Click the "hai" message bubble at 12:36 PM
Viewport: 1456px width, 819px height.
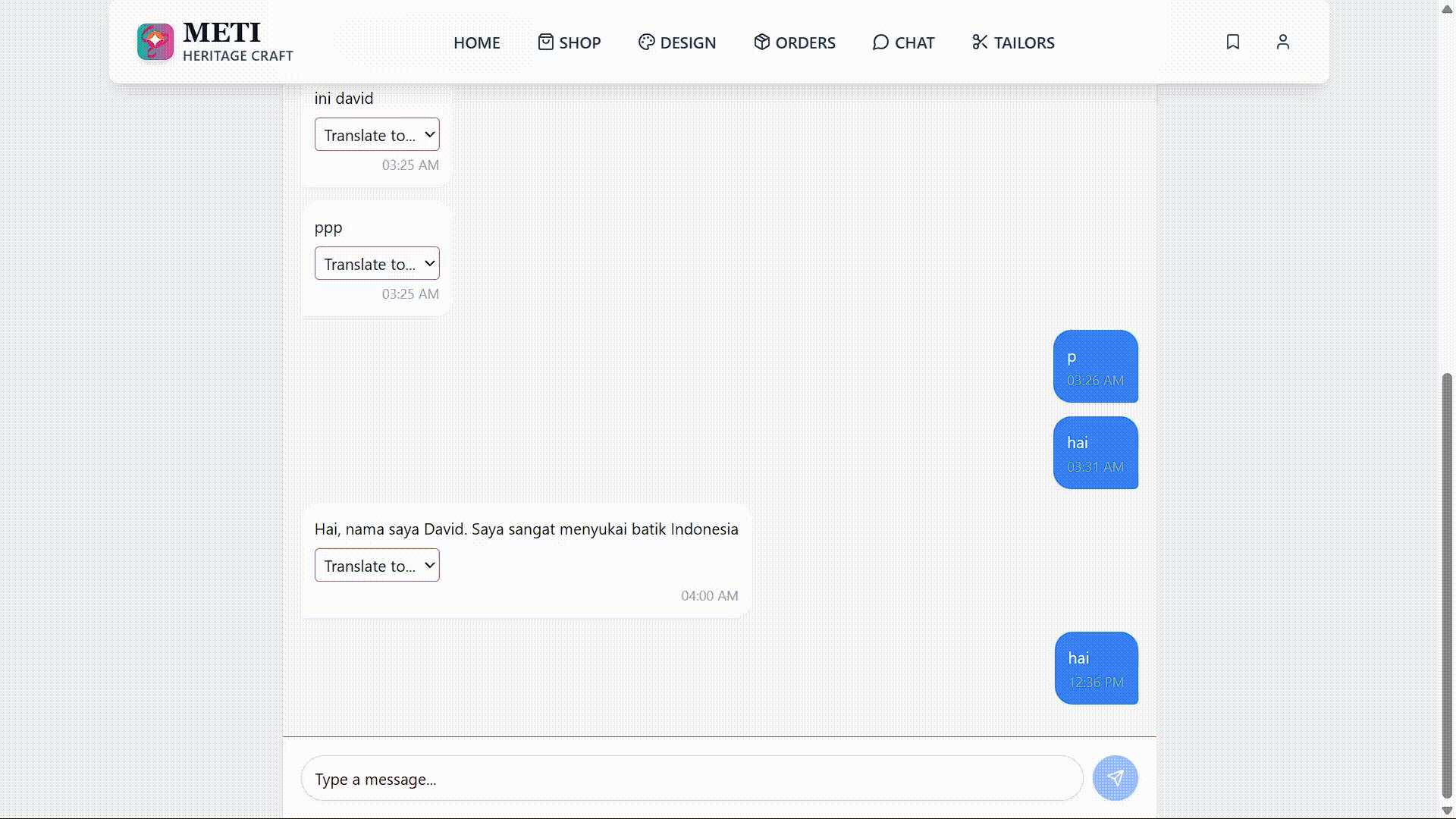(1096, 668)
